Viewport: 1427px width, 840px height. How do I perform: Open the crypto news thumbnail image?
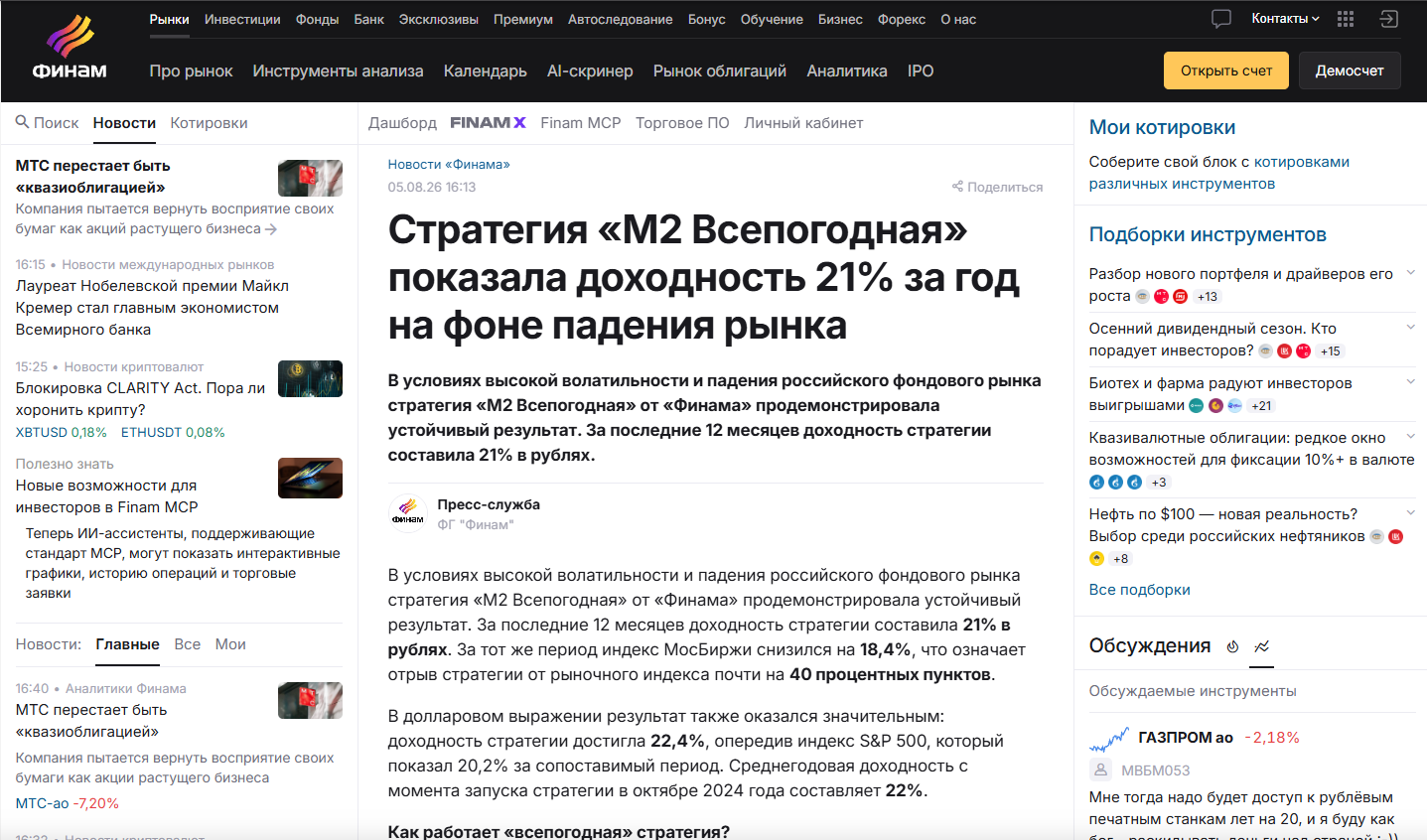tap(310, 378)
